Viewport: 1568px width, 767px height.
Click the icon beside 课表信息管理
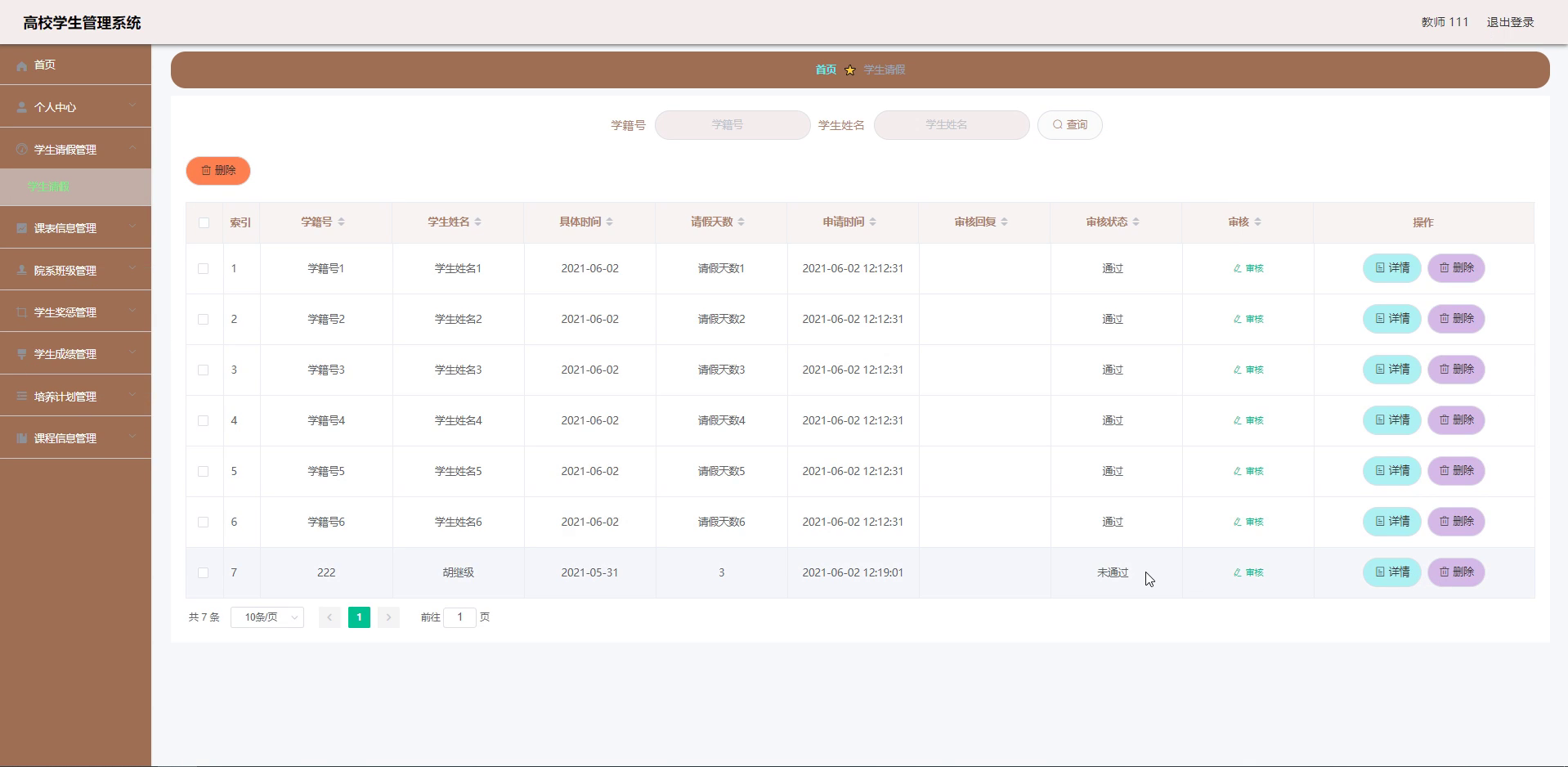(22, 228)
